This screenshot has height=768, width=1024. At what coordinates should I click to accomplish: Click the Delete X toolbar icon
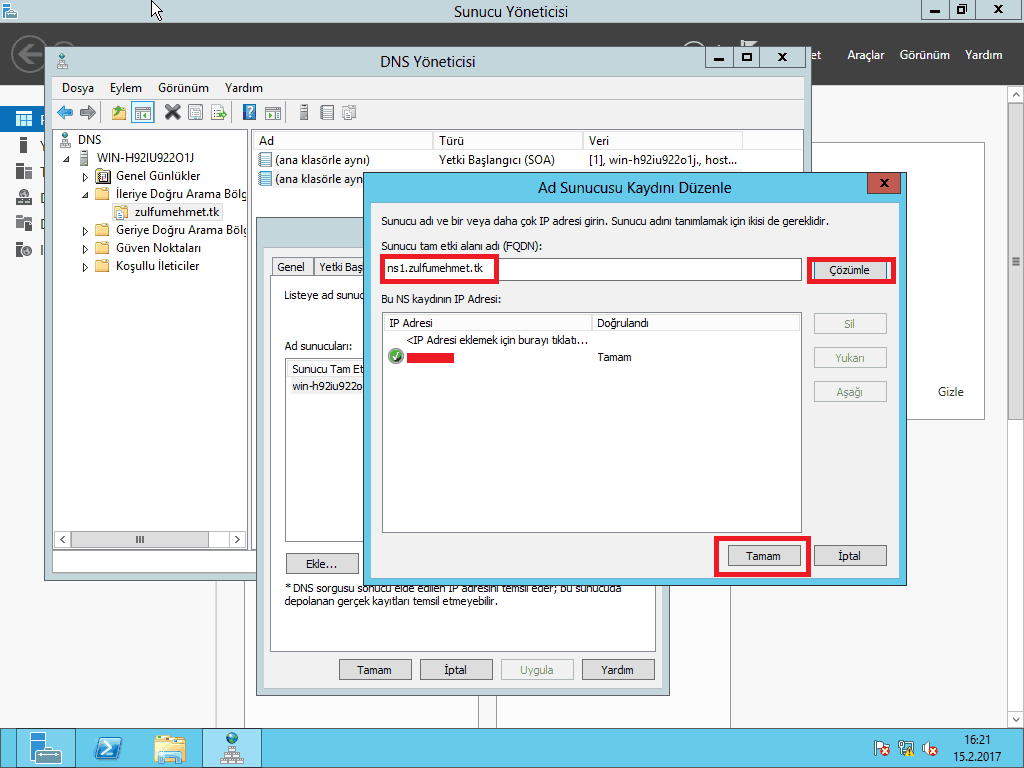172,112
